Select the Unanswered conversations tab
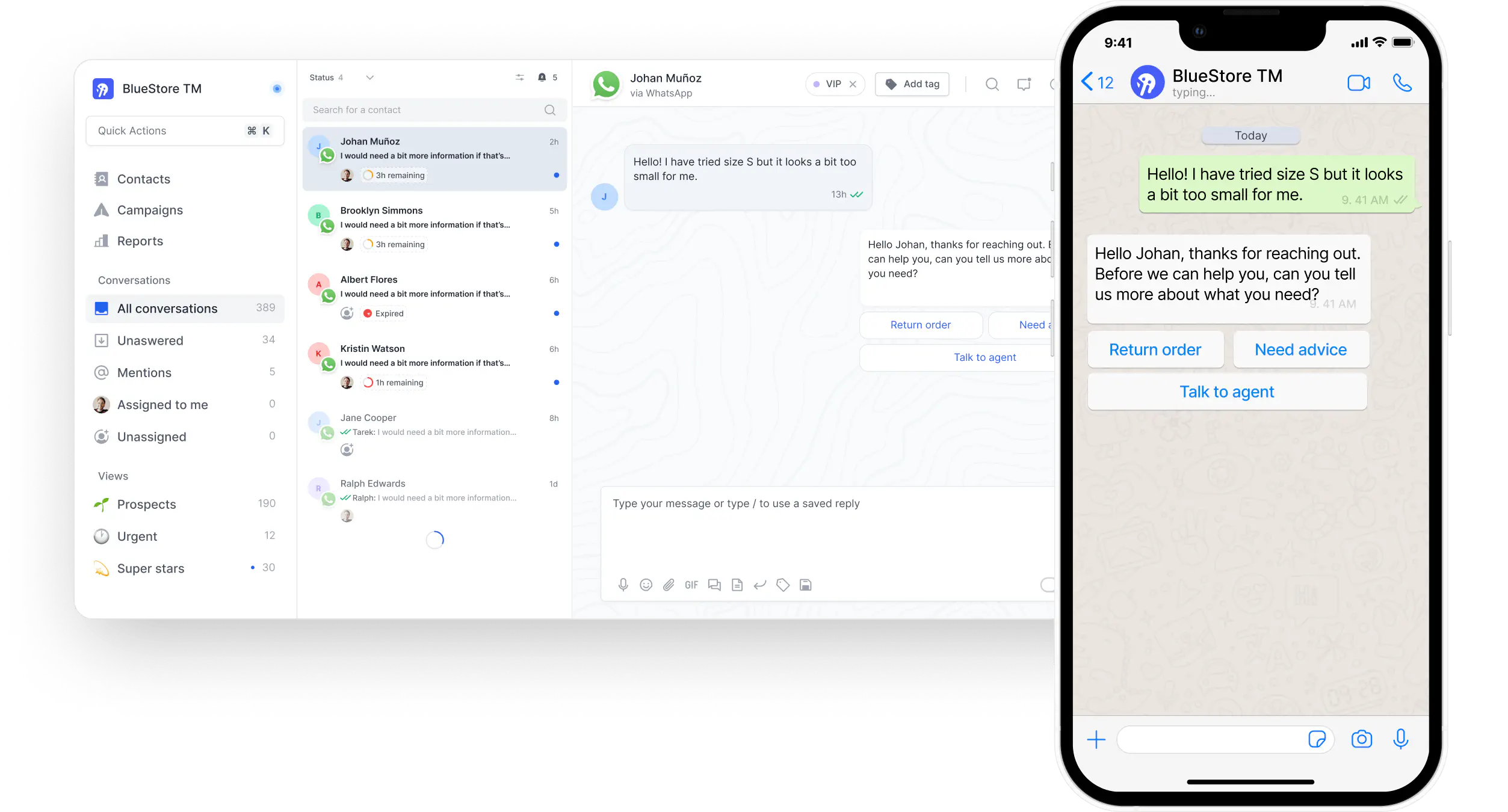 tap(150, 340)
